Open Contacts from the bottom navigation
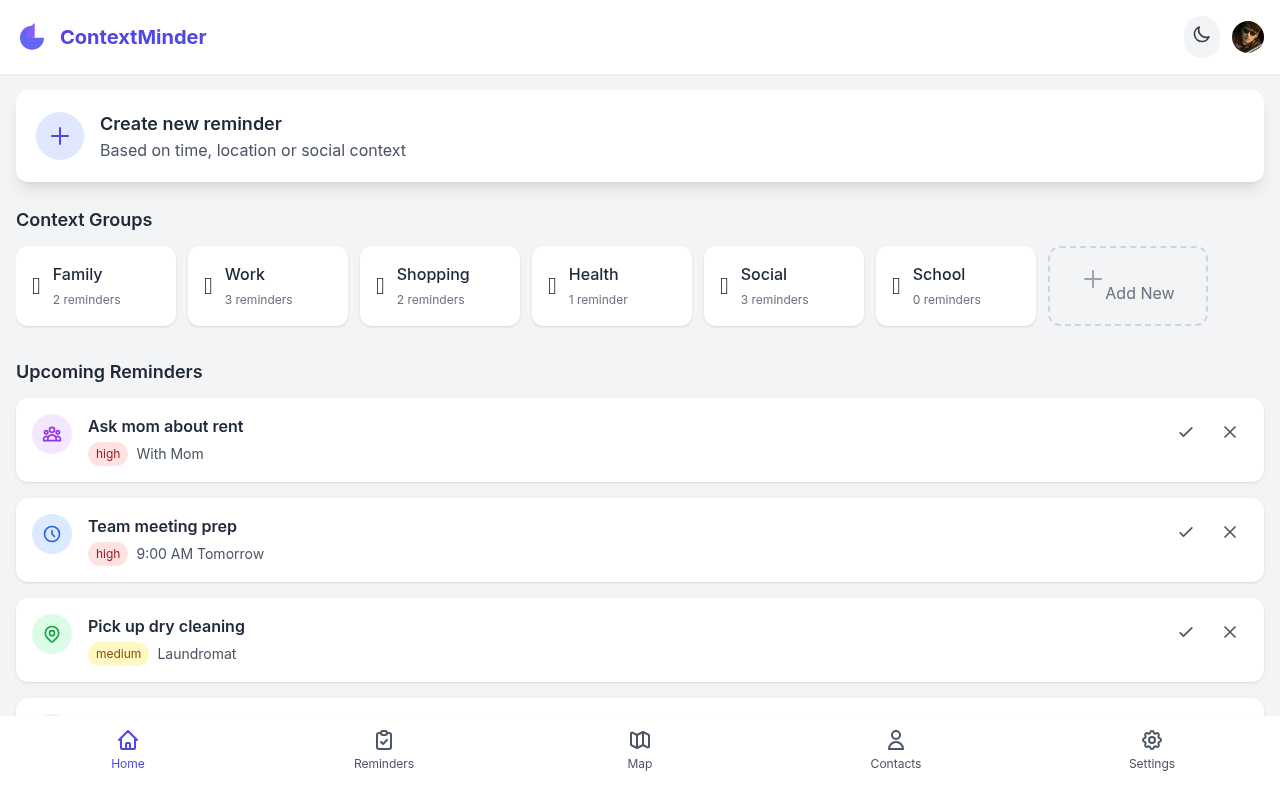This screenshot has width=1280, height=800. point(896,749)
